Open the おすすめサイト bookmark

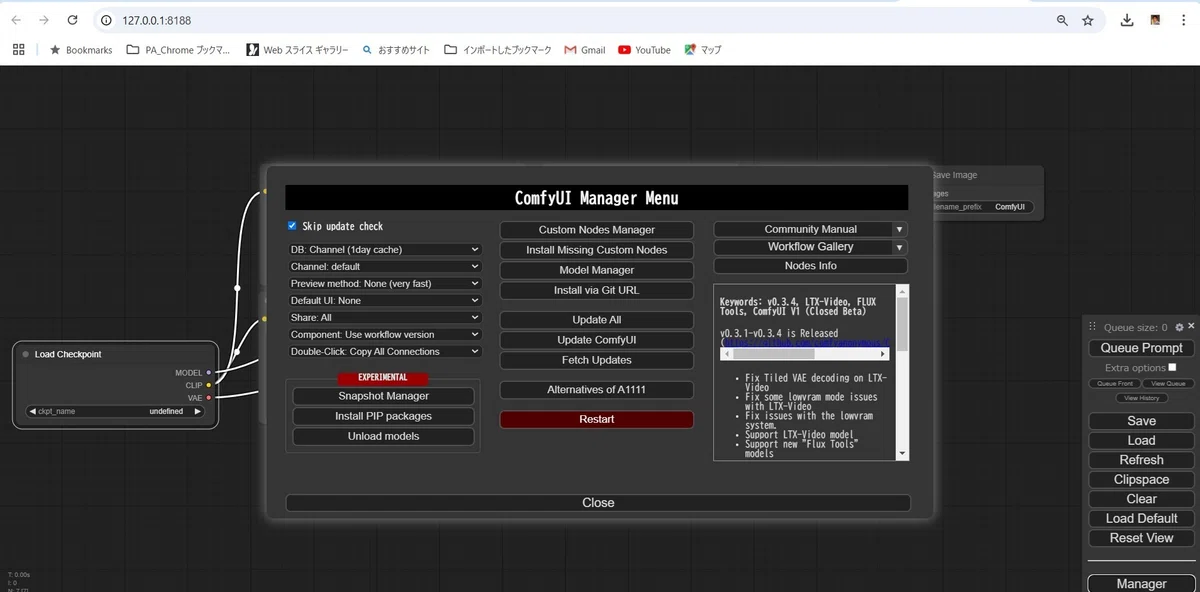pos(396,50)
